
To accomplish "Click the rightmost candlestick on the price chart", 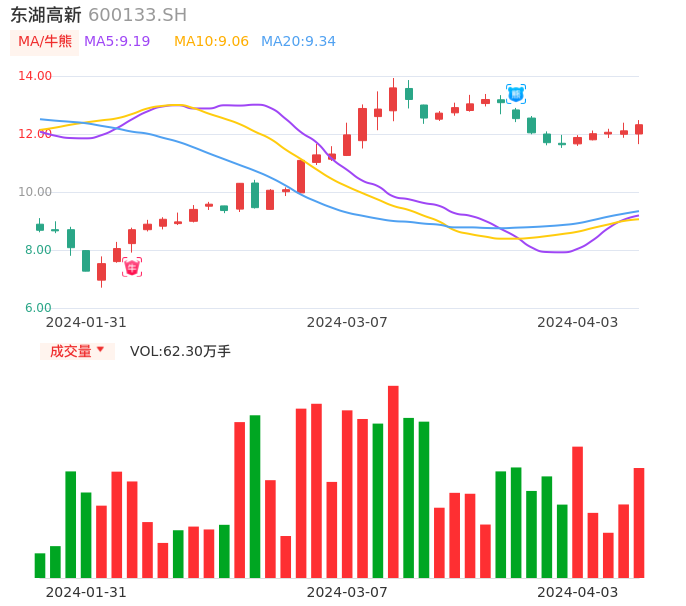I will 638,129.
